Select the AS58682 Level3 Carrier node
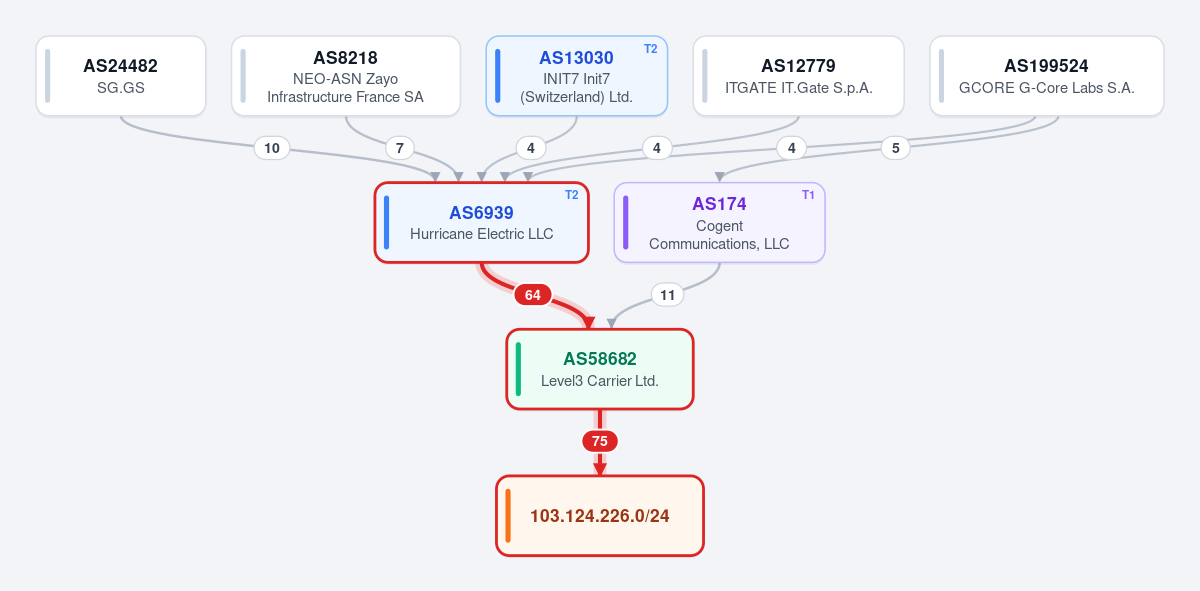1200x591 pixels. [x=600, y=369]
